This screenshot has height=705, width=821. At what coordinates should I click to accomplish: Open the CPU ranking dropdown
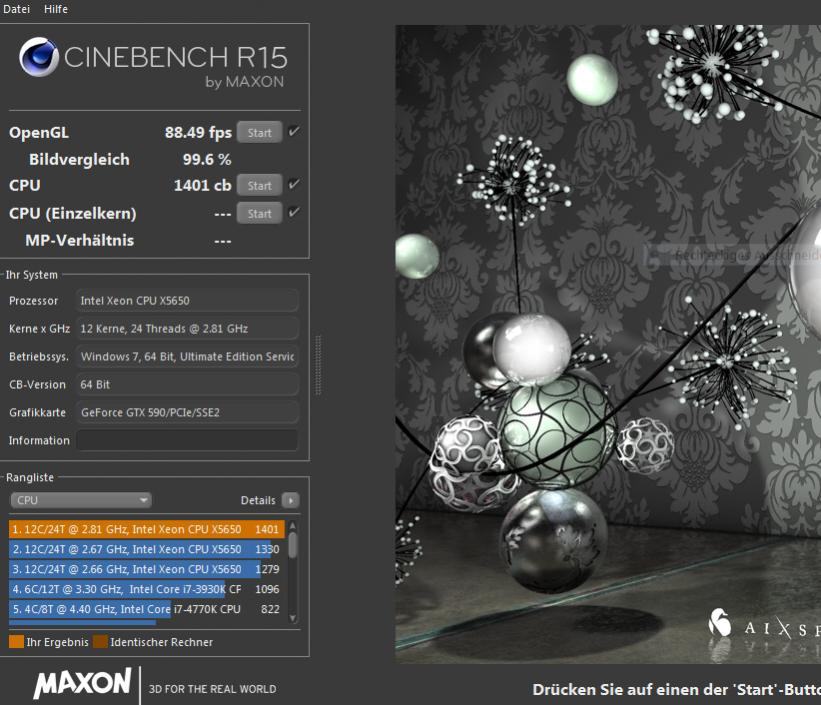coord(81,500)
